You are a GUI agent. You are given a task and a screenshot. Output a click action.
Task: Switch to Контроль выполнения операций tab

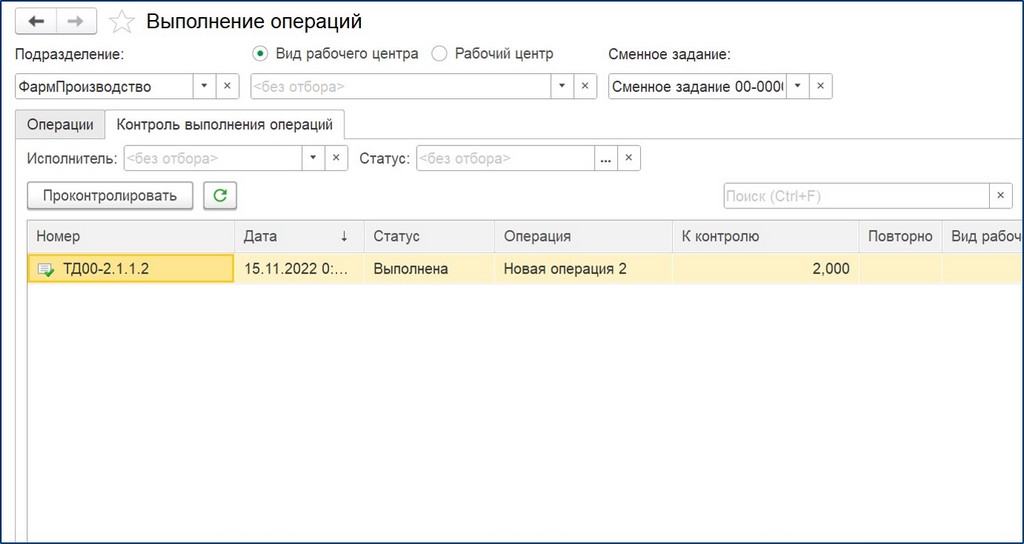(x=225, y=125)
